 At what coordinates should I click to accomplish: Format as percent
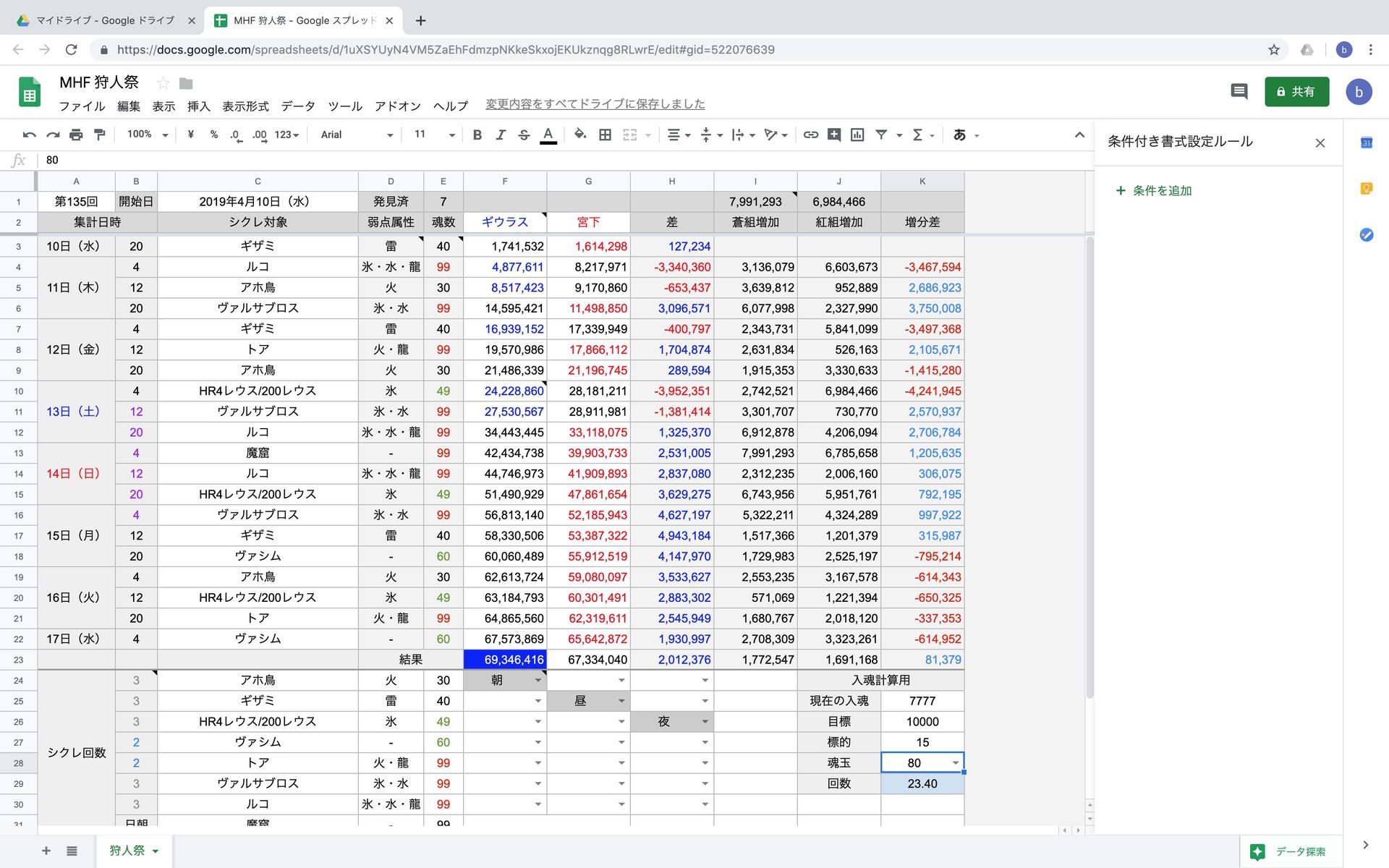pyautogui.click(x=214, y=135)
